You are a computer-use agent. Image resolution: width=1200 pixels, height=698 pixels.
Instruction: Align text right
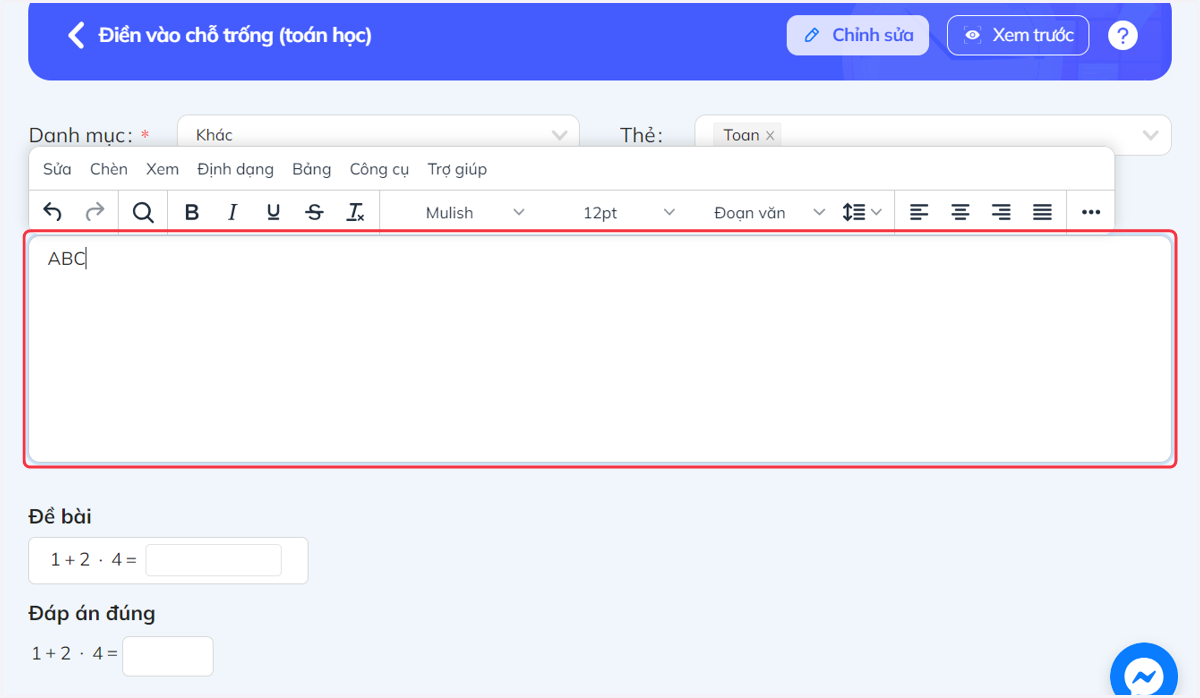pos(1001,212)
